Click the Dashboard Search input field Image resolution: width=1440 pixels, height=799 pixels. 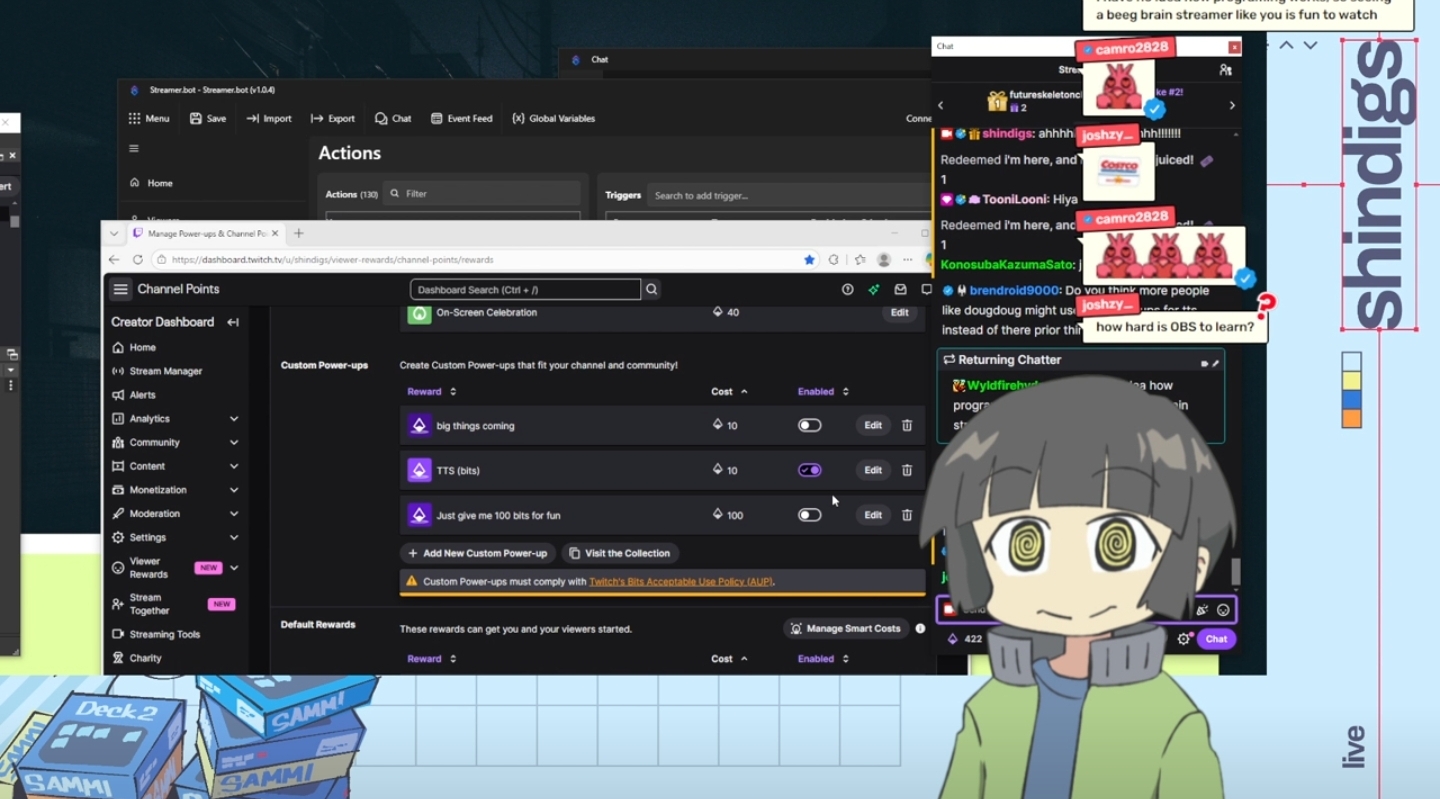[x=525, y=289]
